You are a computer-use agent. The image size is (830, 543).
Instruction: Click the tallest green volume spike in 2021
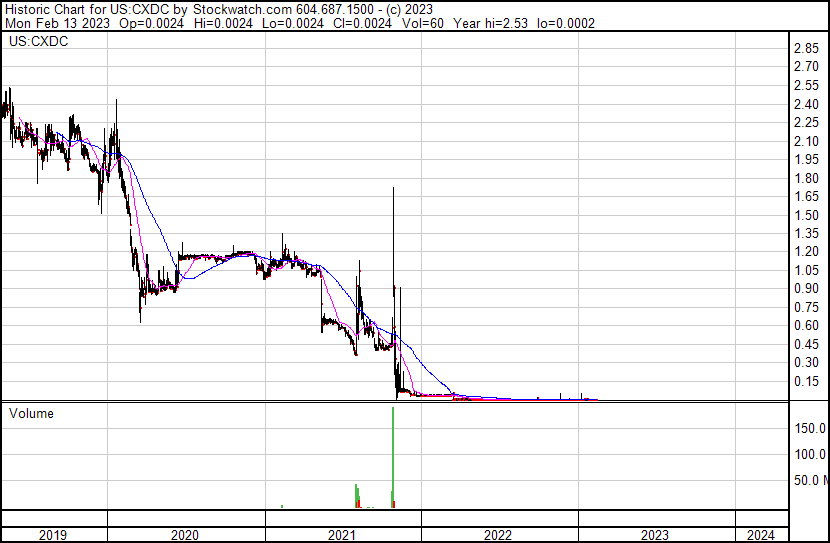tap(393, 458)
